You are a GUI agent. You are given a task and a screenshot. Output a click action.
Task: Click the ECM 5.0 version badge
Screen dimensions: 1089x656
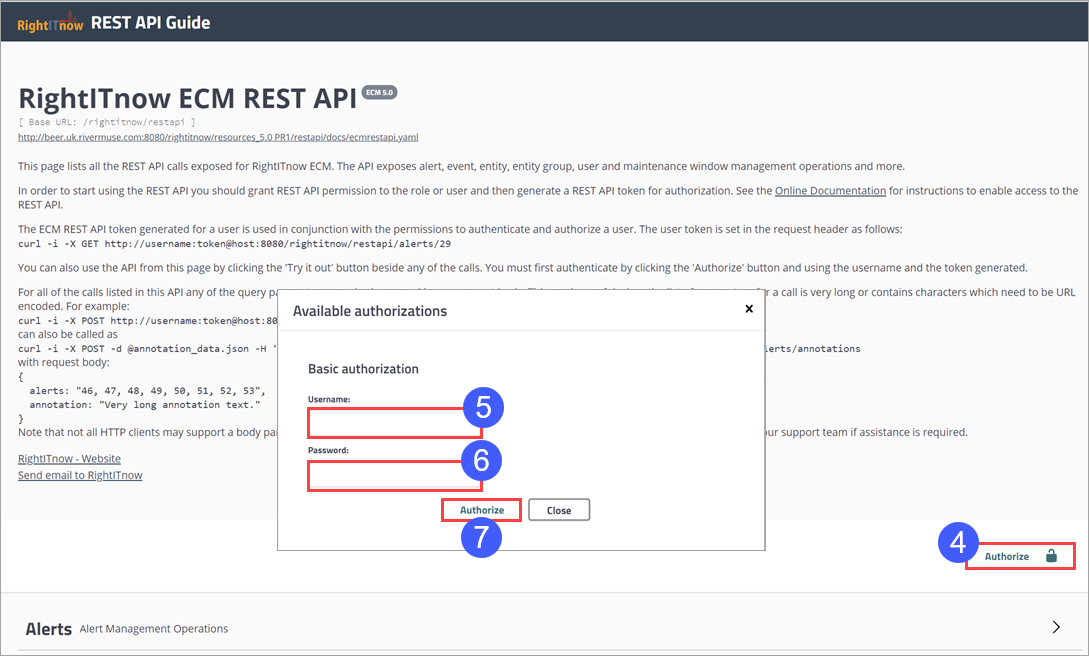[x=380, y=92]
